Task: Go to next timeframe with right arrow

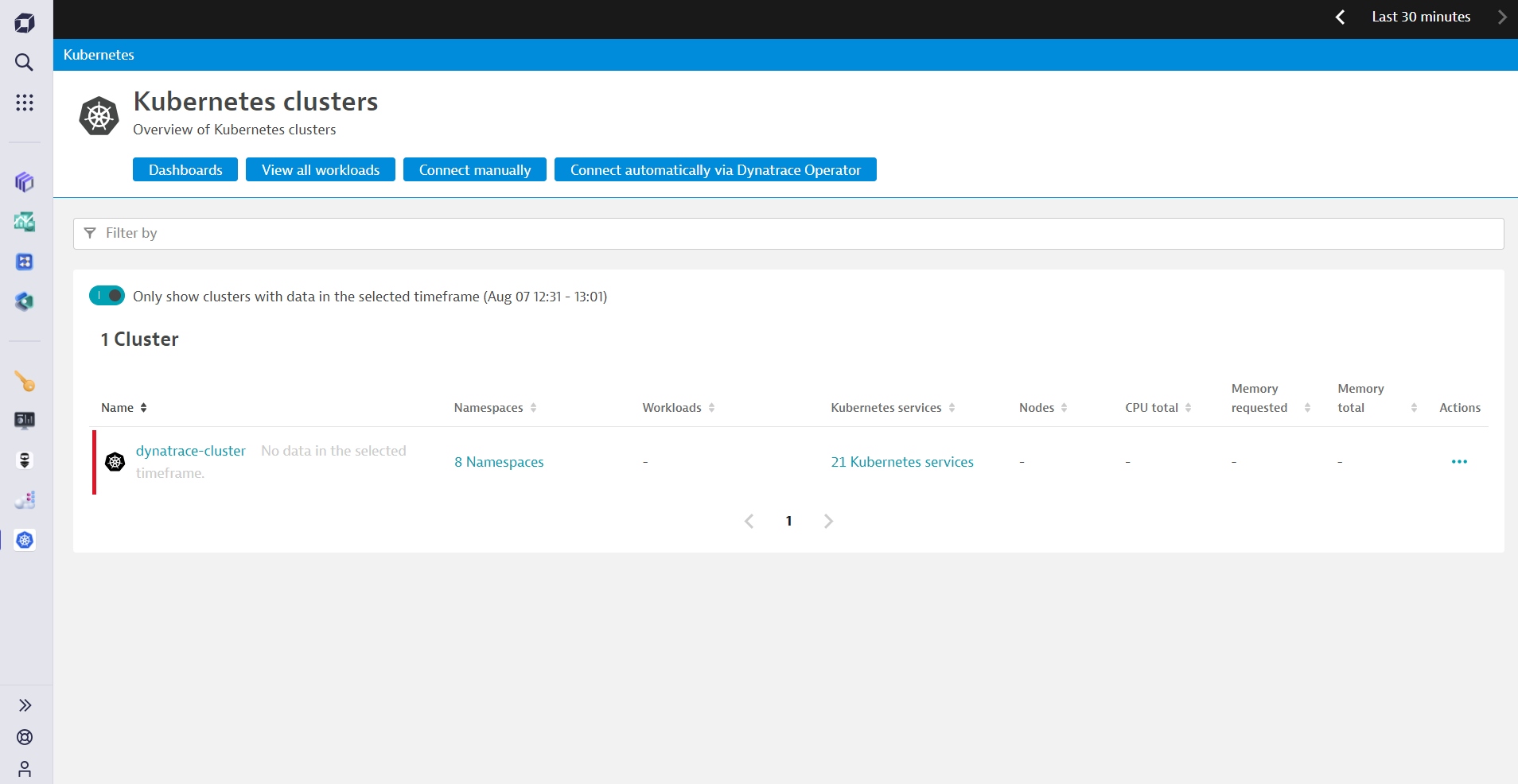Action: pos(1502,17)
